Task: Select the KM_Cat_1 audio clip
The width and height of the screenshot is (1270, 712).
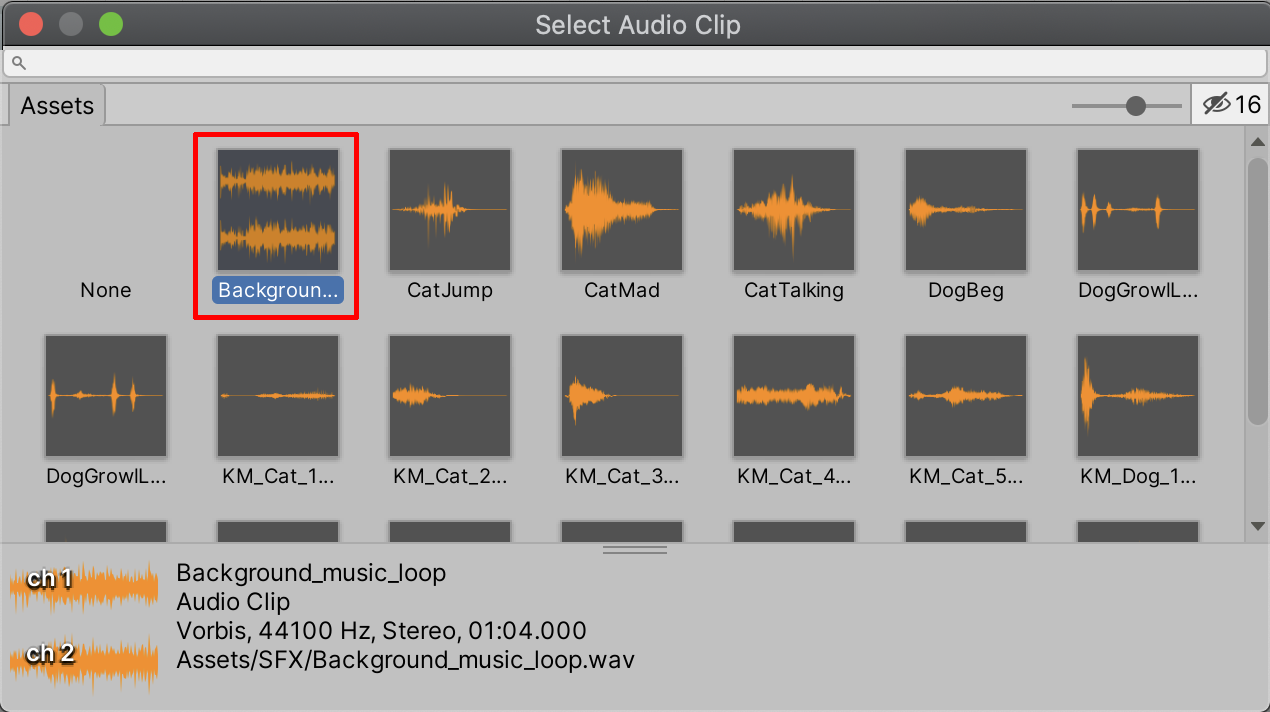Action: pyautogui.click(x=278, y=396)
